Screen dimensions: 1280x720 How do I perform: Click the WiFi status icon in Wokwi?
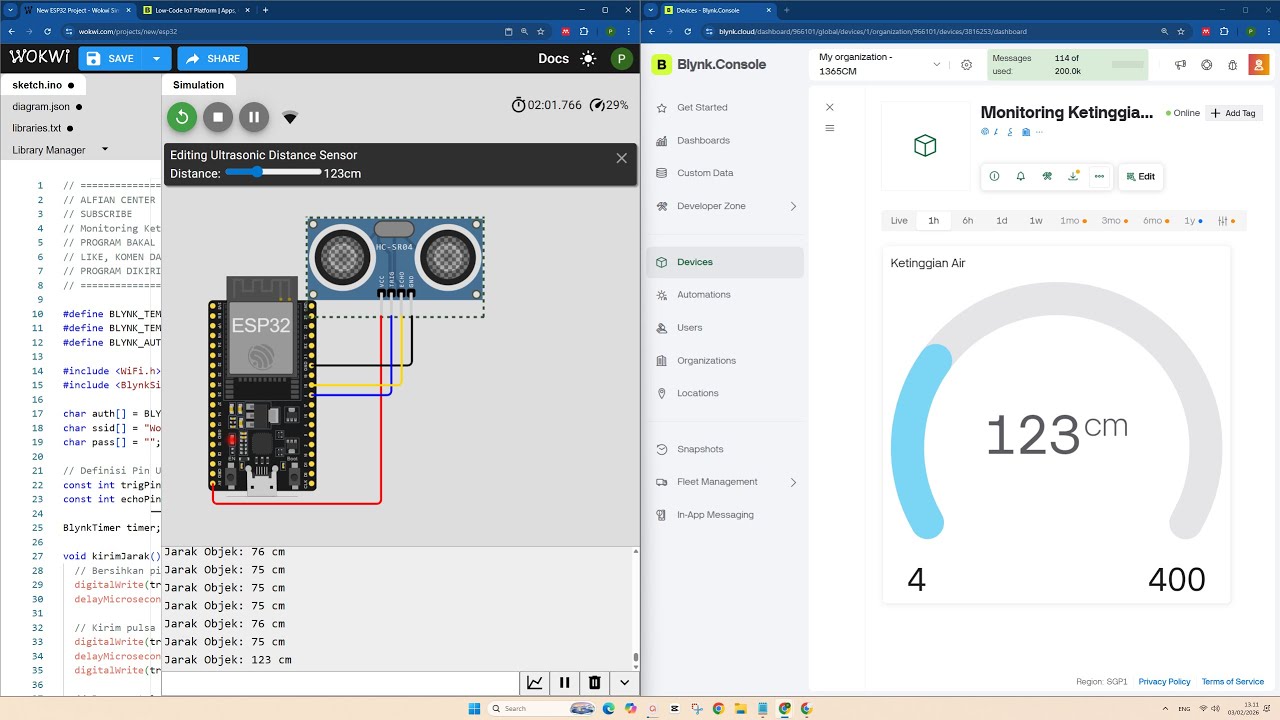pos(290,118)
